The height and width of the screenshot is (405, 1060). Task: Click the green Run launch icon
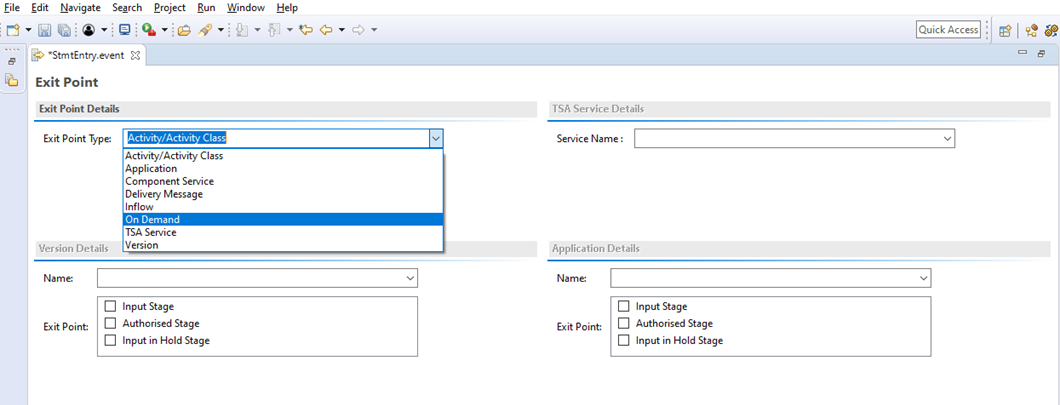[x=148, y=30]
